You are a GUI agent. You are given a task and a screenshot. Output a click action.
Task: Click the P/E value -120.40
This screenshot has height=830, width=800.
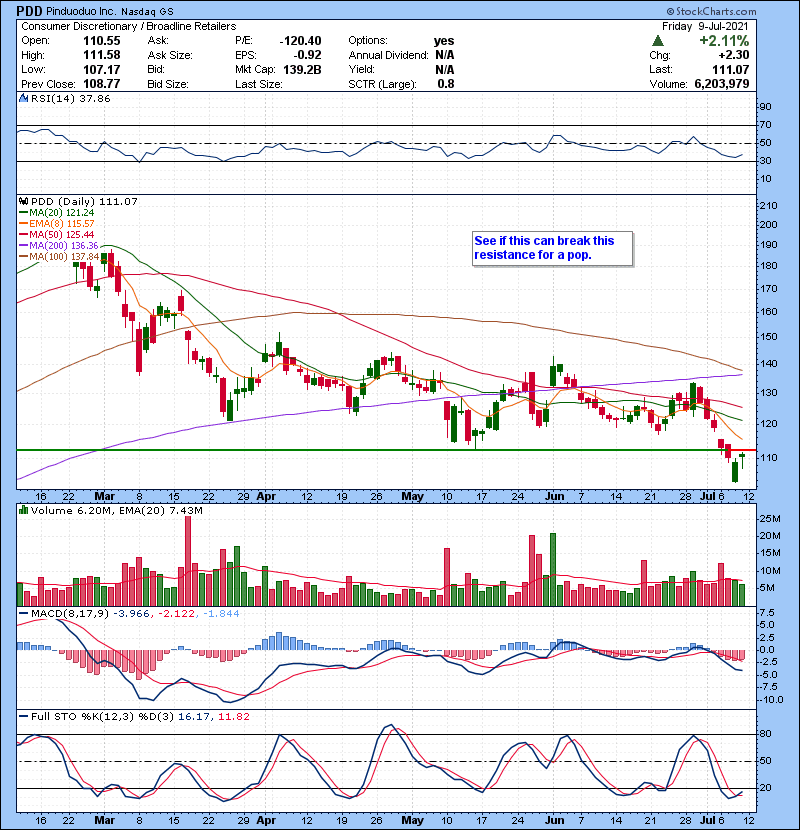[x=300, y=41]
